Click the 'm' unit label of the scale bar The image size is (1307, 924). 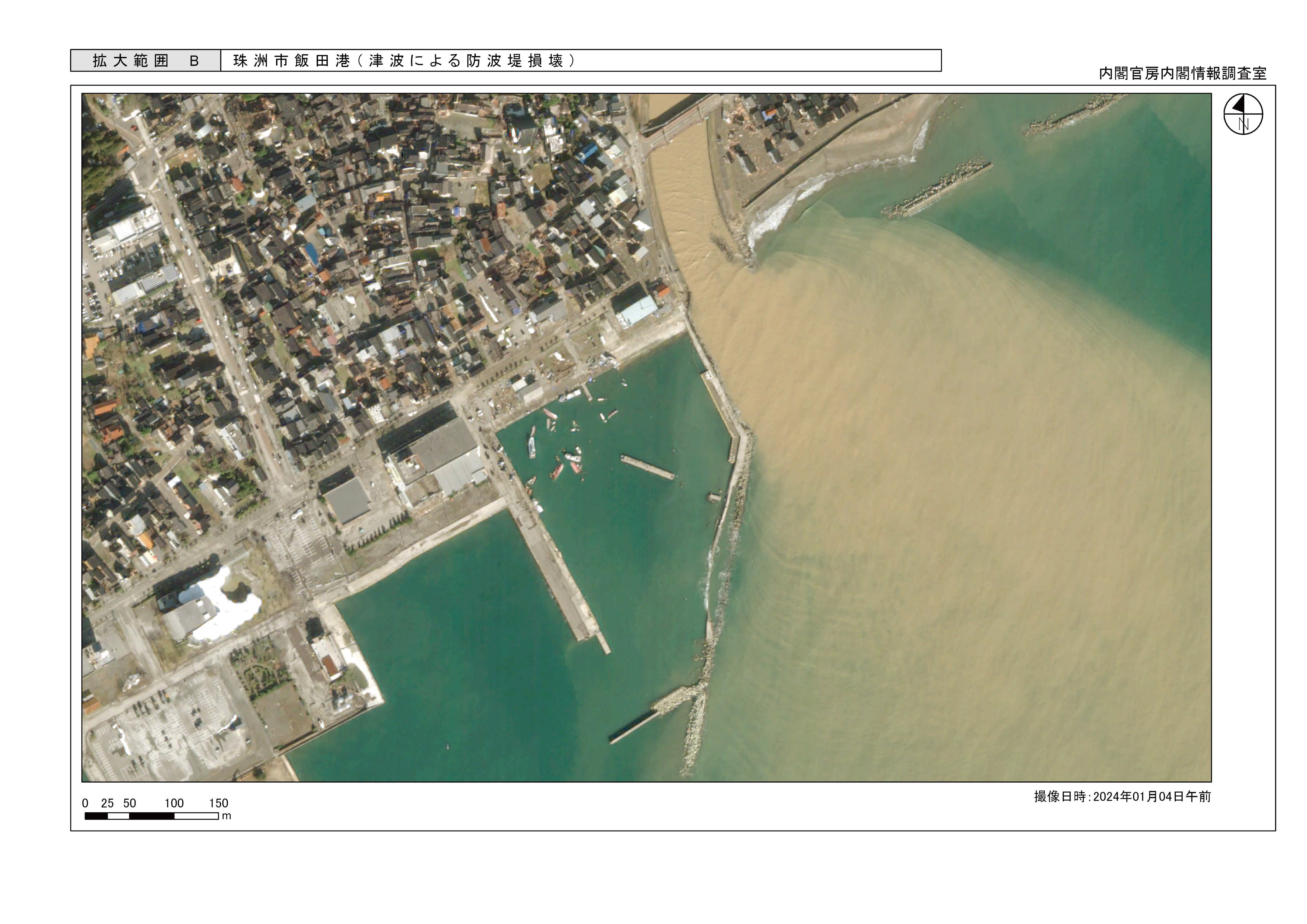227,816
